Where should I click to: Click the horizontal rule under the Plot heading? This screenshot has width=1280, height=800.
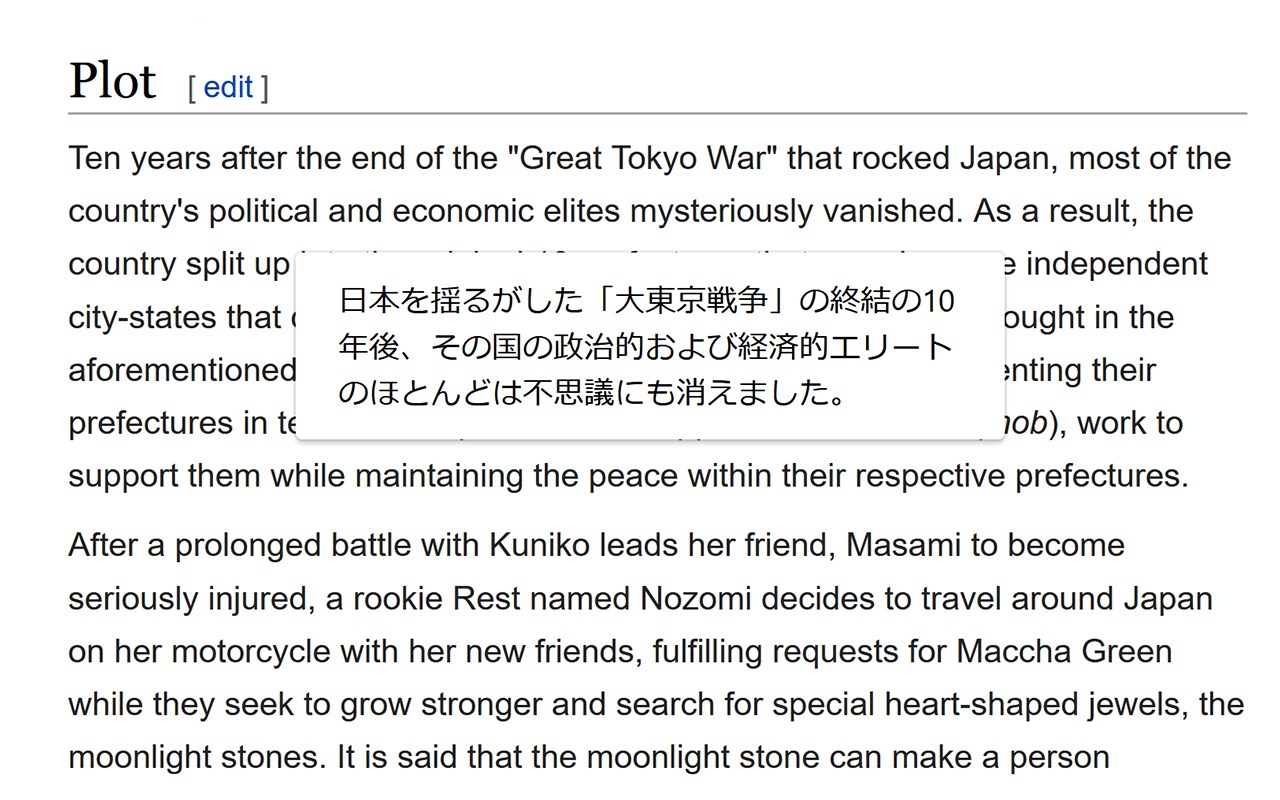(x=657, y=113)
